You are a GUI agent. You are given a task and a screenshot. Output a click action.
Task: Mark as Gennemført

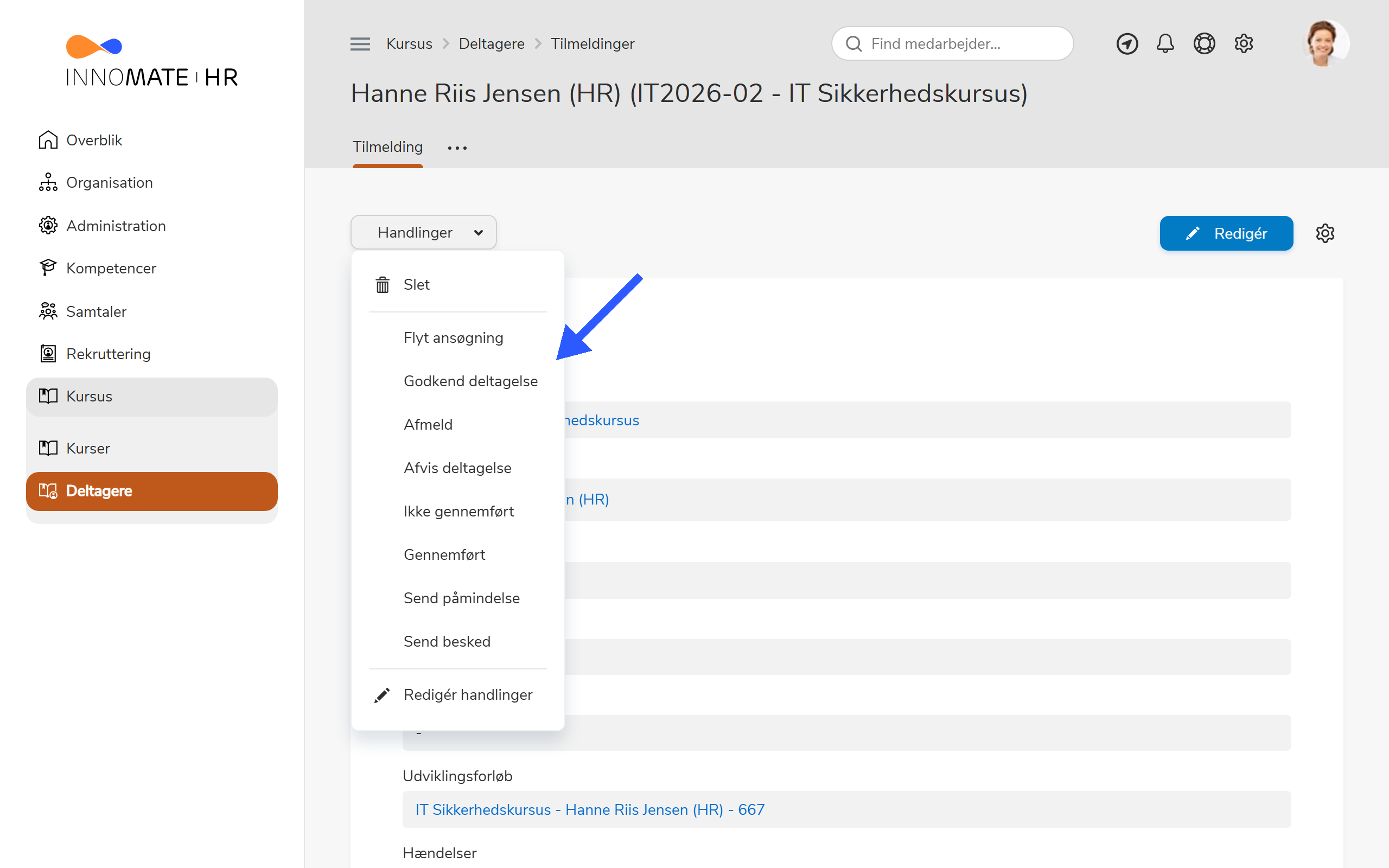pos(458,554)
